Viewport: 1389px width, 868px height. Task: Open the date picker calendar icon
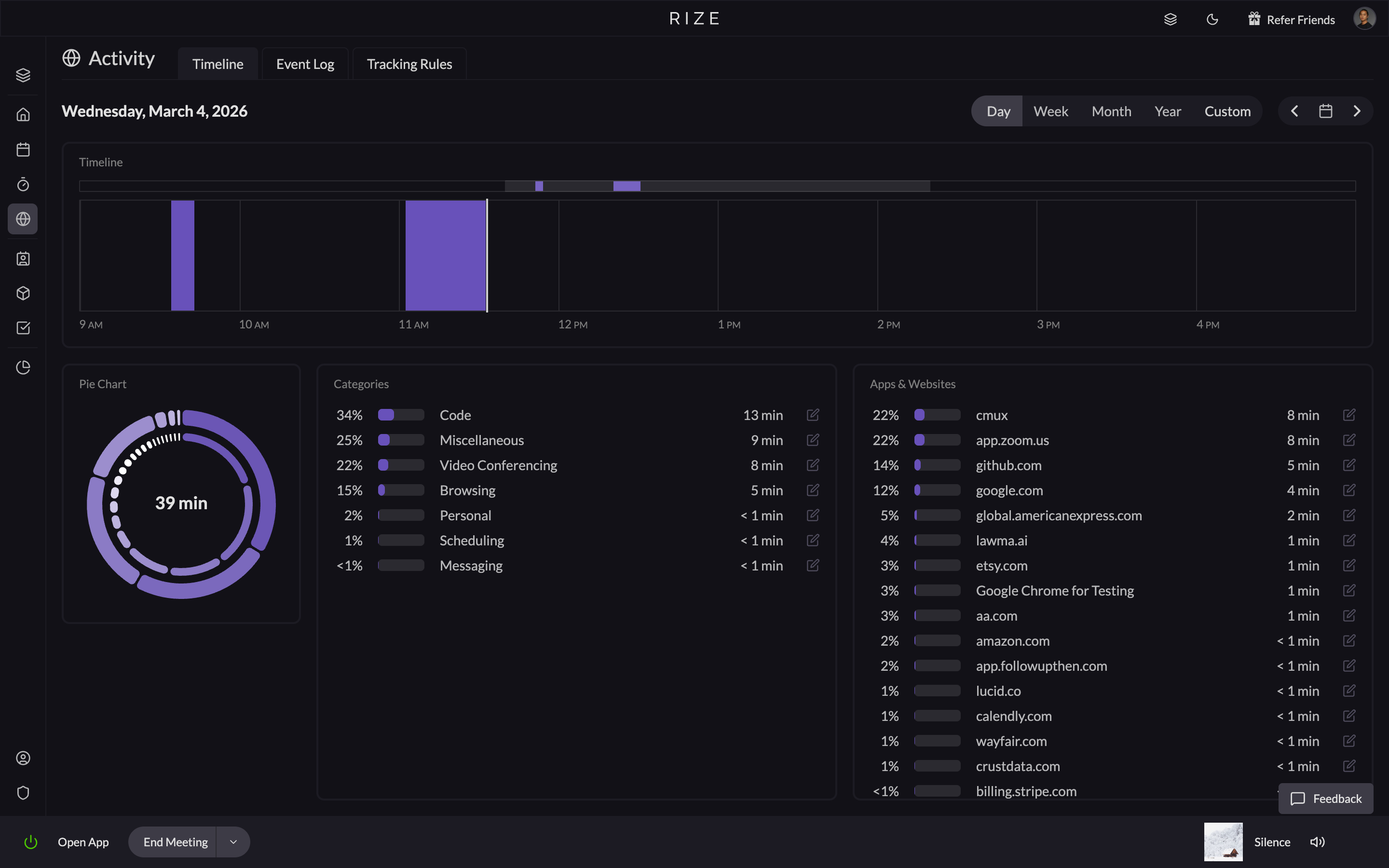1325,111
